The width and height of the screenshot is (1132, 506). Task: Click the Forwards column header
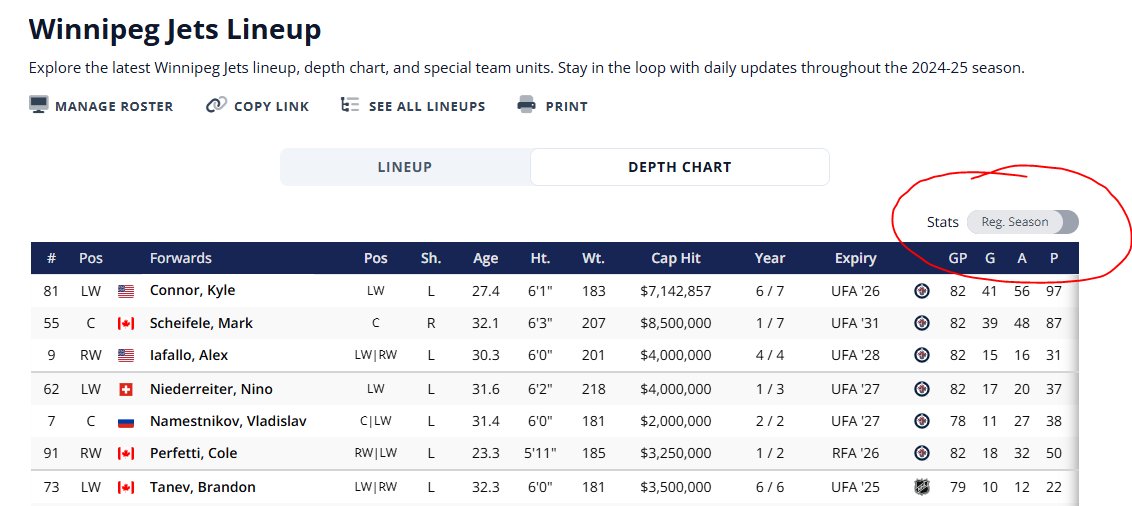pyautogui.click(x=181, y=258)
